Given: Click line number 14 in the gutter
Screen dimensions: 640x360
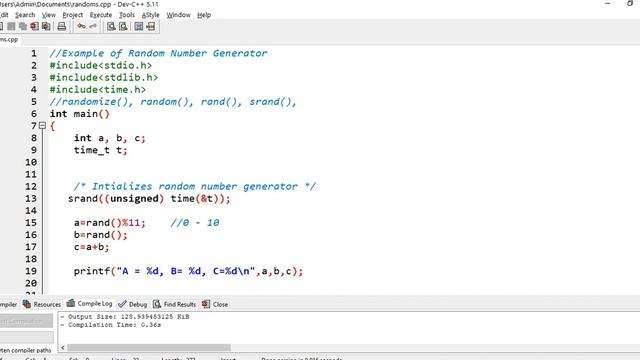Looking at the screenshot, I should pos(31,211).
